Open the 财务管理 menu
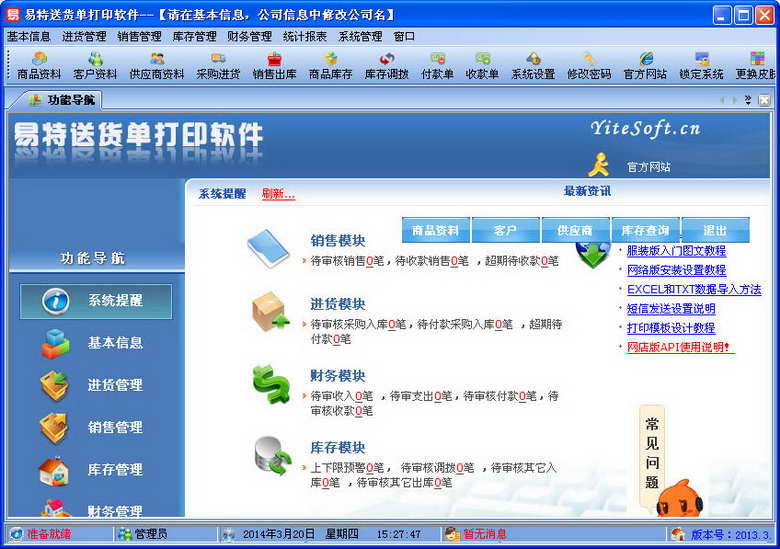The height and width of the screenshot is (549, 780). [x=250, y=36]
